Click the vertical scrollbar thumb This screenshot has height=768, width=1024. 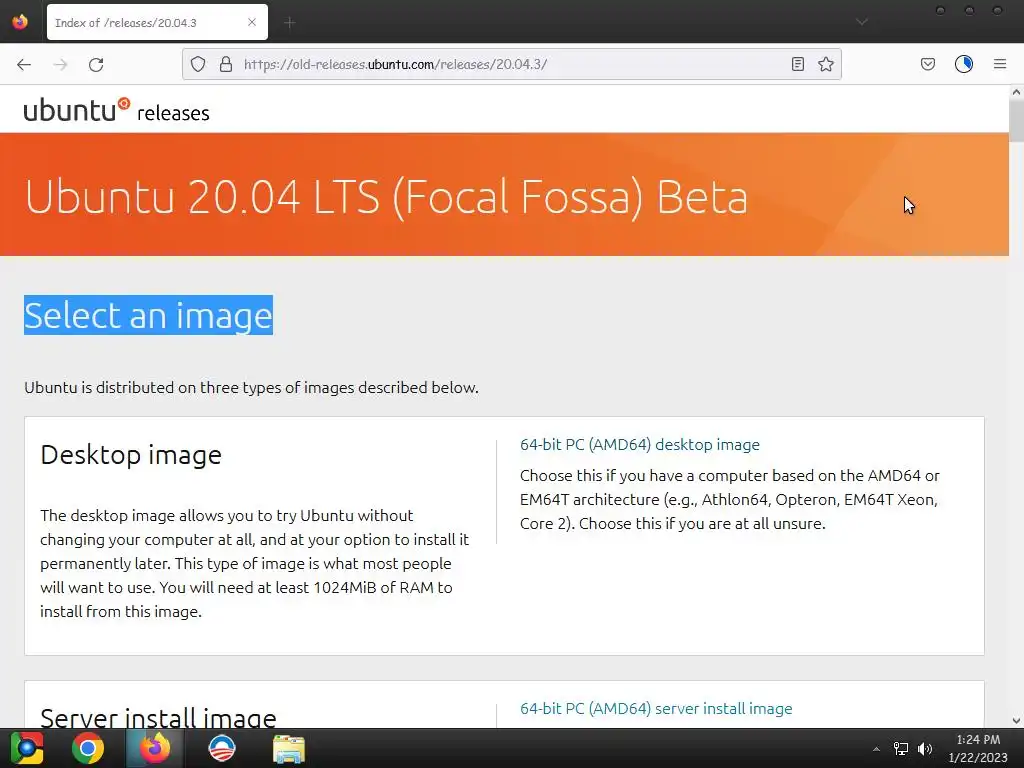[x=1016, y=120]
